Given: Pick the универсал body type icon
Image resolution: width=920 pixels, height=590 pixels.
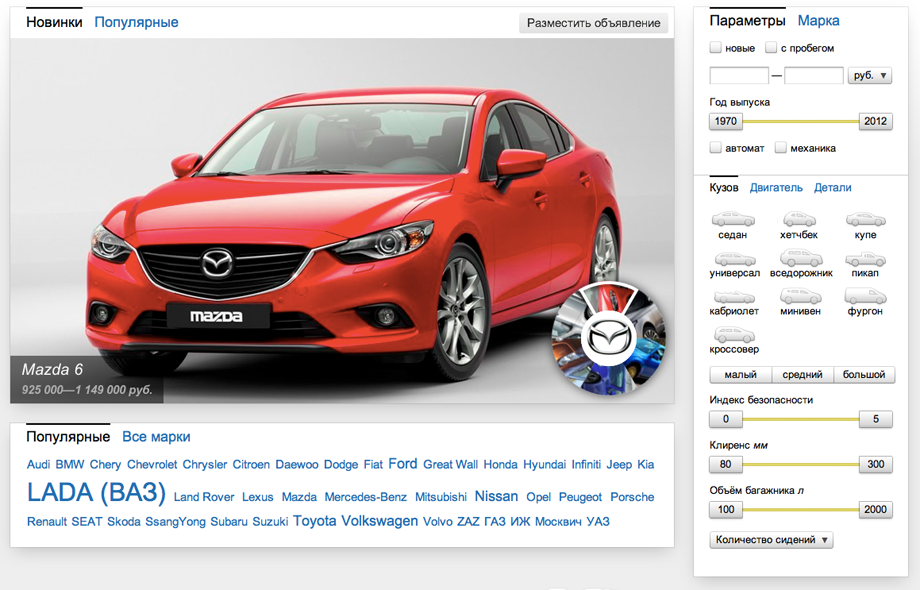Looking at the screenshot, I should click(x=735, y=259).
